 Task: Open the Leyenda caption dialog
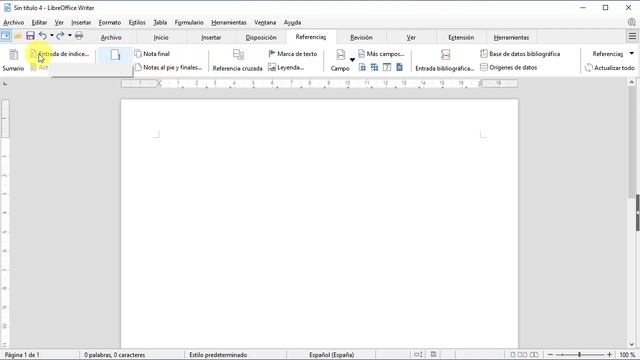click(286, 67)
